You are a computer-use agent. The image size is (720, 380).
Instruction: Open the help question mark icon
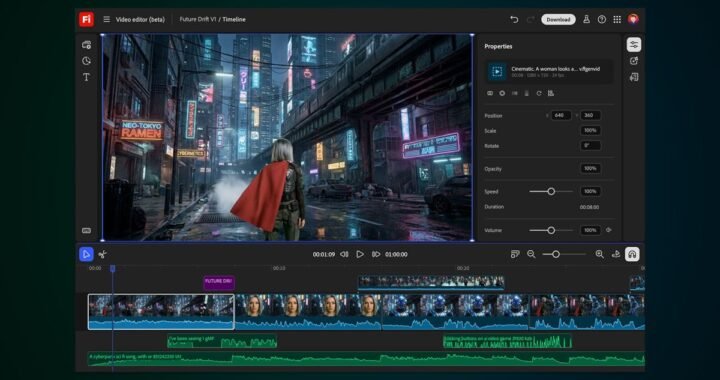pyautogui.click(x=602, y=19)
